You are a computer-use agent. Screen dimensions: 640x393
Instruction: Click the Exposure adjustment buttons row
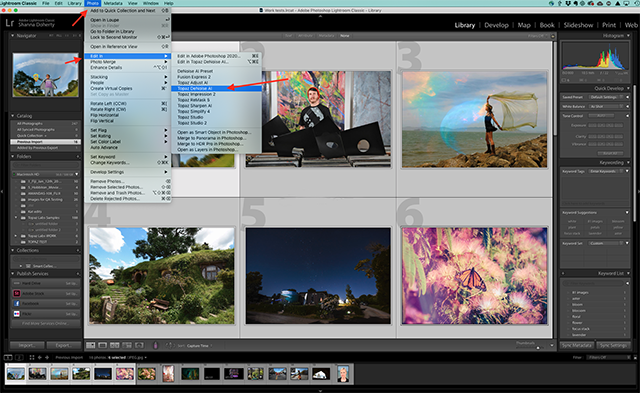coord(605,125)
